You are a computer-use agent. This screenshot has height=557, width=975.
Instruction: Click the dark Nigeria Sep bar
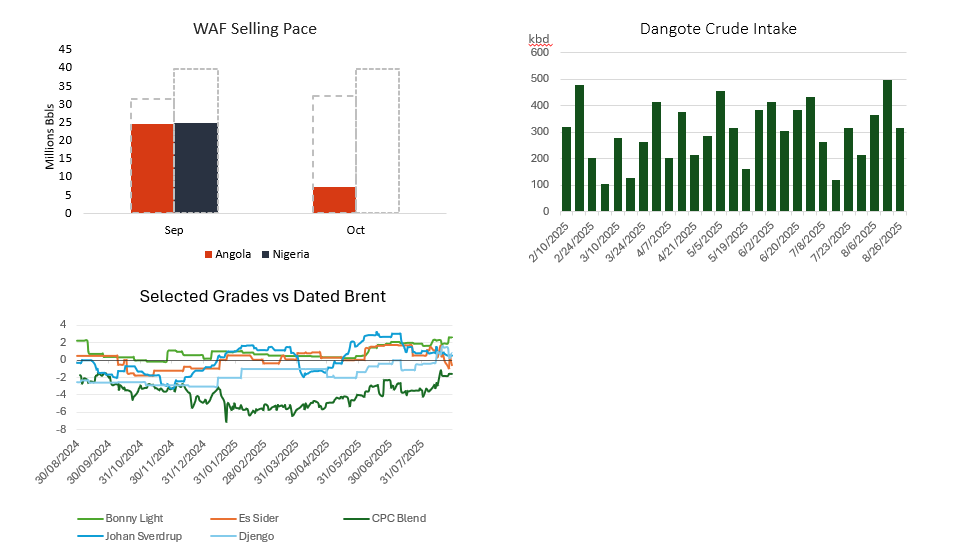tap(196, 168)
